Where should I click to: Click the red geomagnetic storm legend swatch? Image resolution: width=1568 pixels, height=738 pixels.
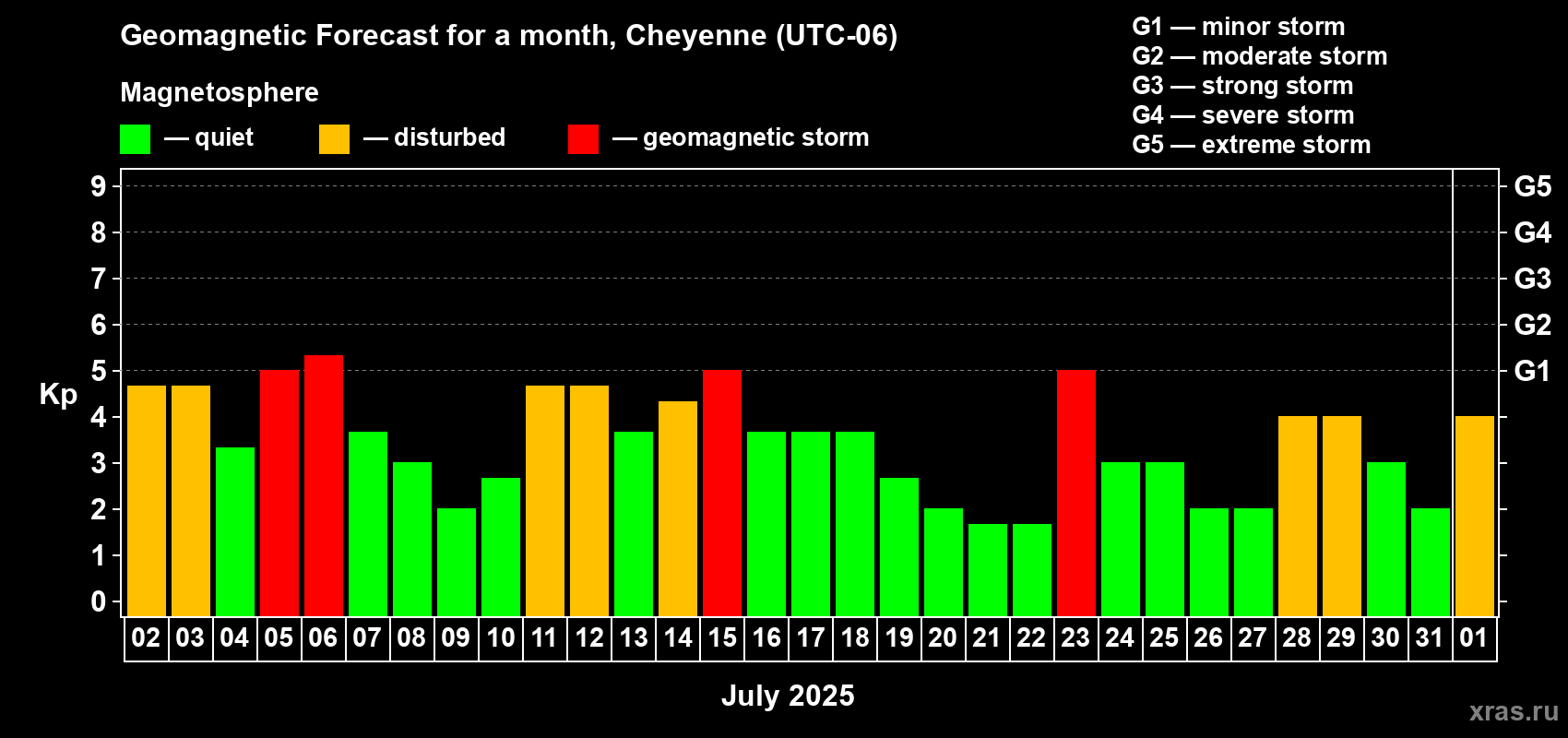(x=583, y=139)
